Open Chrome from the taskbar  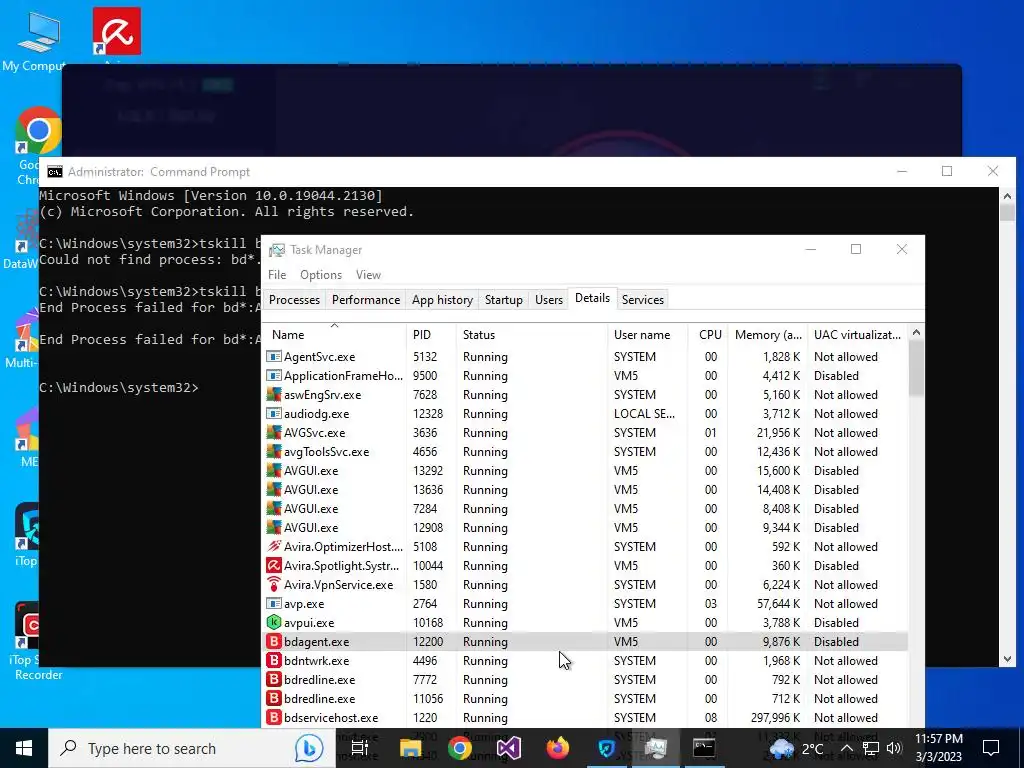pyautogui.click(x=460, y=748)
